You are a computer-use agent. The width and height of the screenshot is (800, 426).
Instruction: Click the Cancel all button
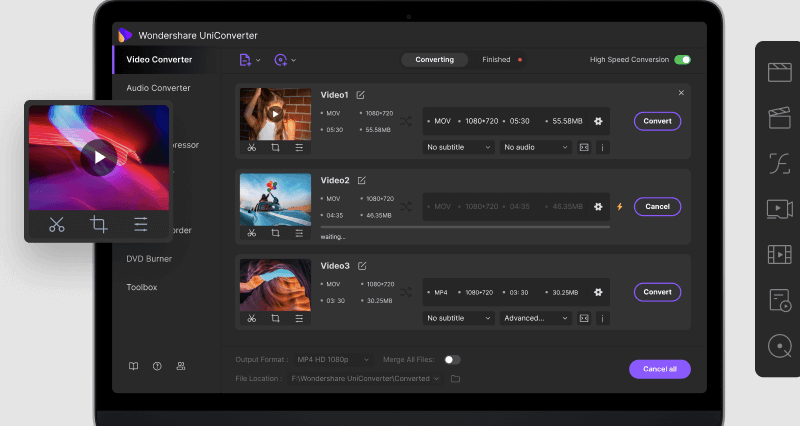(660, 369)
